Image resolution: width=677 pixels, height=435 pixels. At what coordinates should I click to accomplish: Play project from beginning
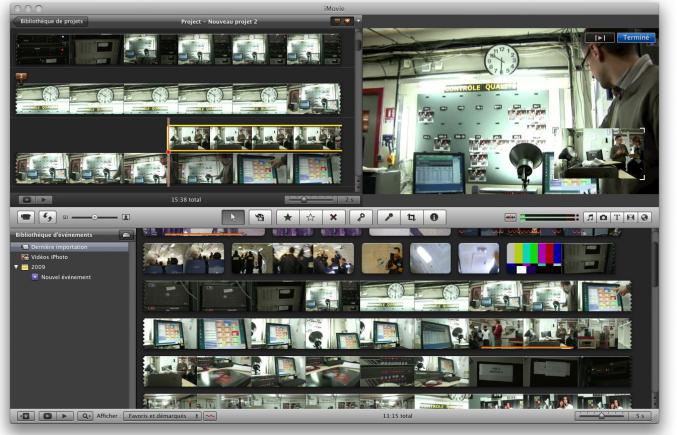(x=44, y=200)
